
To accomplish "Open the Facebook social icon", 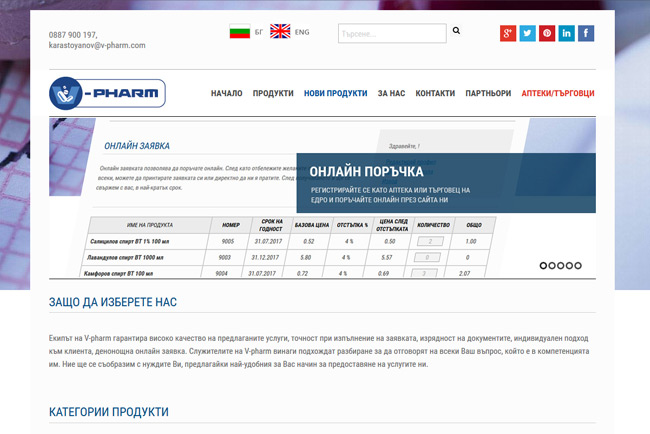I will pos(586,33).
